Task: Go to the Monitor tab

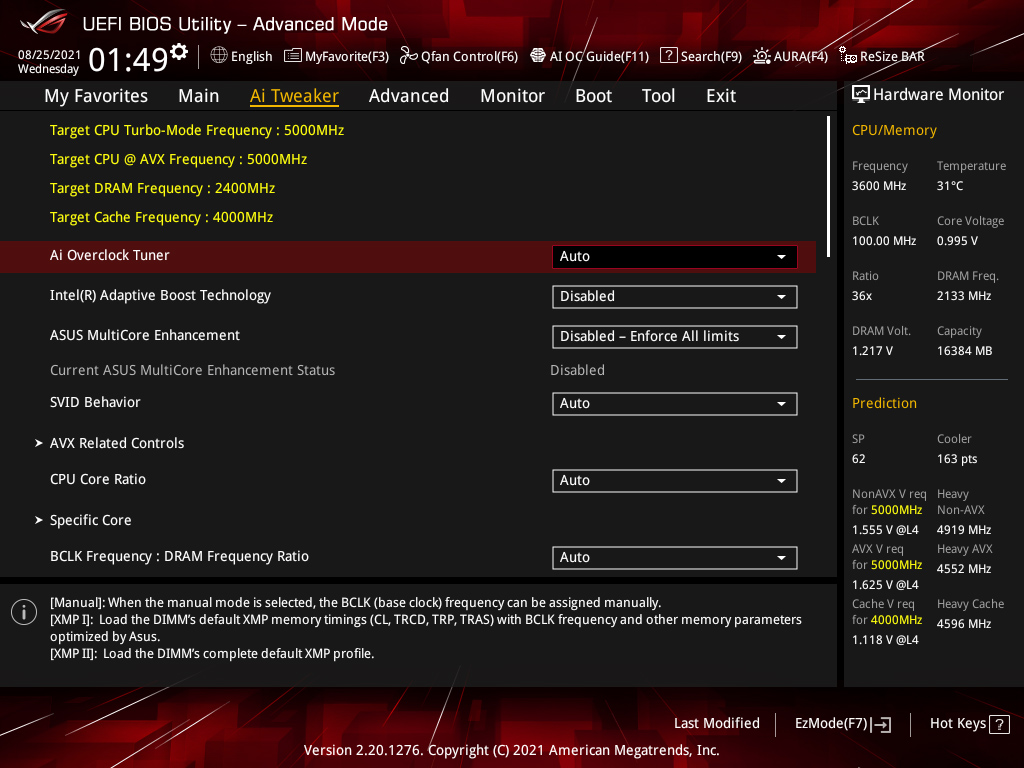Action: tap(513, 96)
